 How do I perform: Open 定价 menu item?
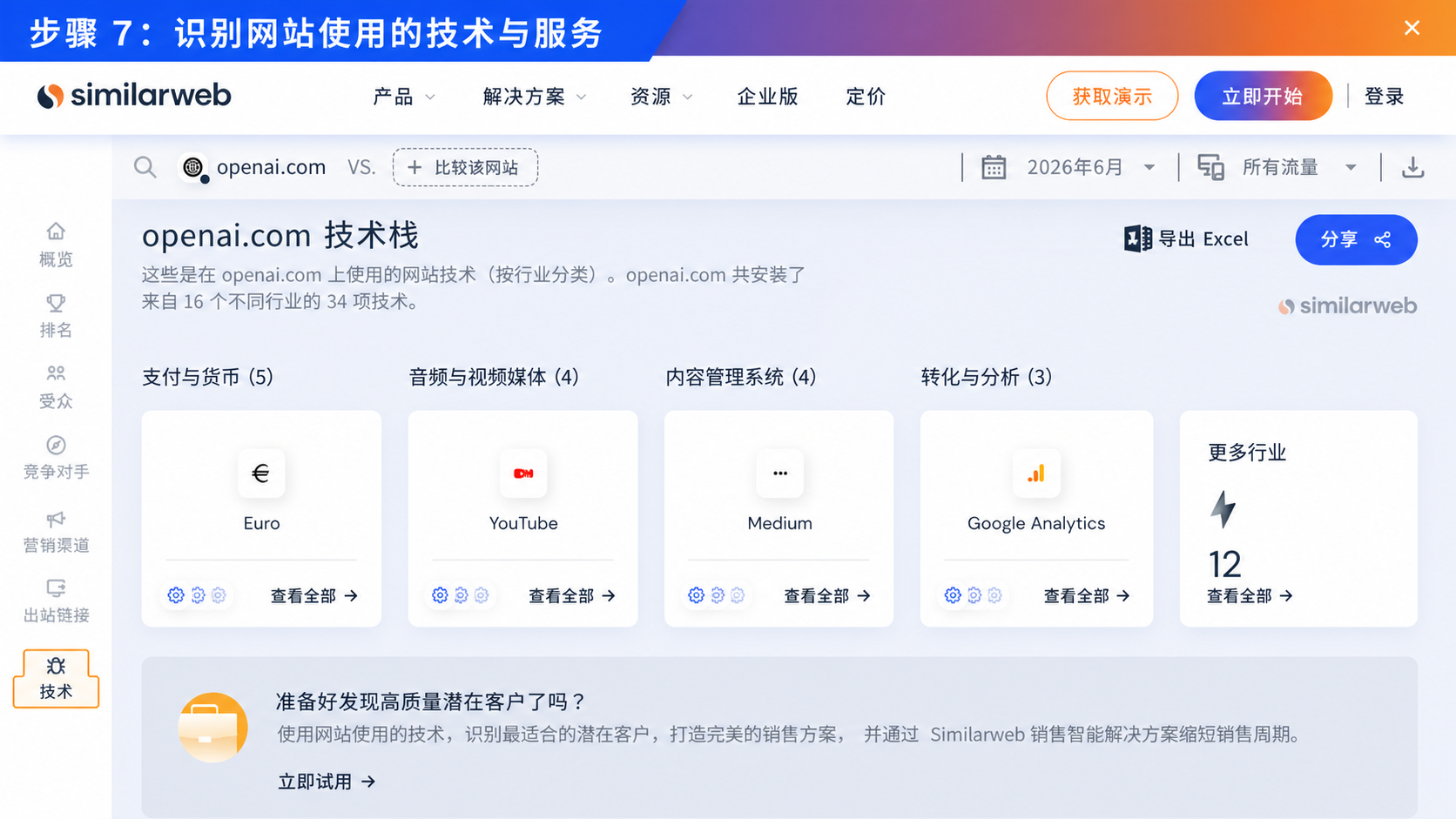point(866,97)
